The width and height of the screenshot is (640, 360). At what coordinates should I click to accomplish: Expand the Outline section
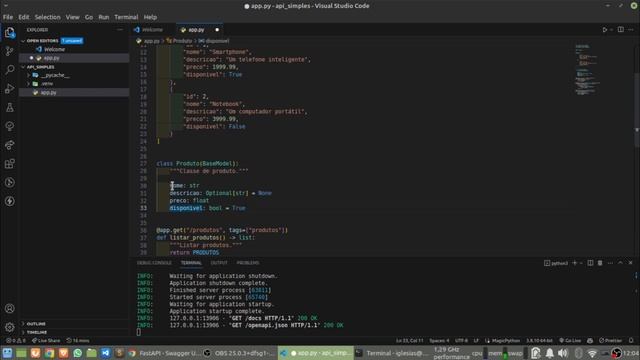[36, 324]
